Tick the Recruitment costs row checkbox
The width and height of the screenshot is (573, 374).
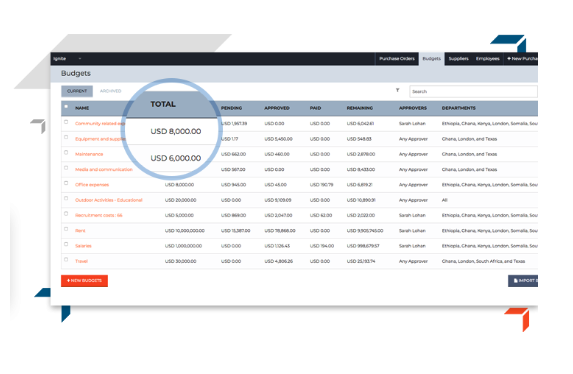[66, 214]
